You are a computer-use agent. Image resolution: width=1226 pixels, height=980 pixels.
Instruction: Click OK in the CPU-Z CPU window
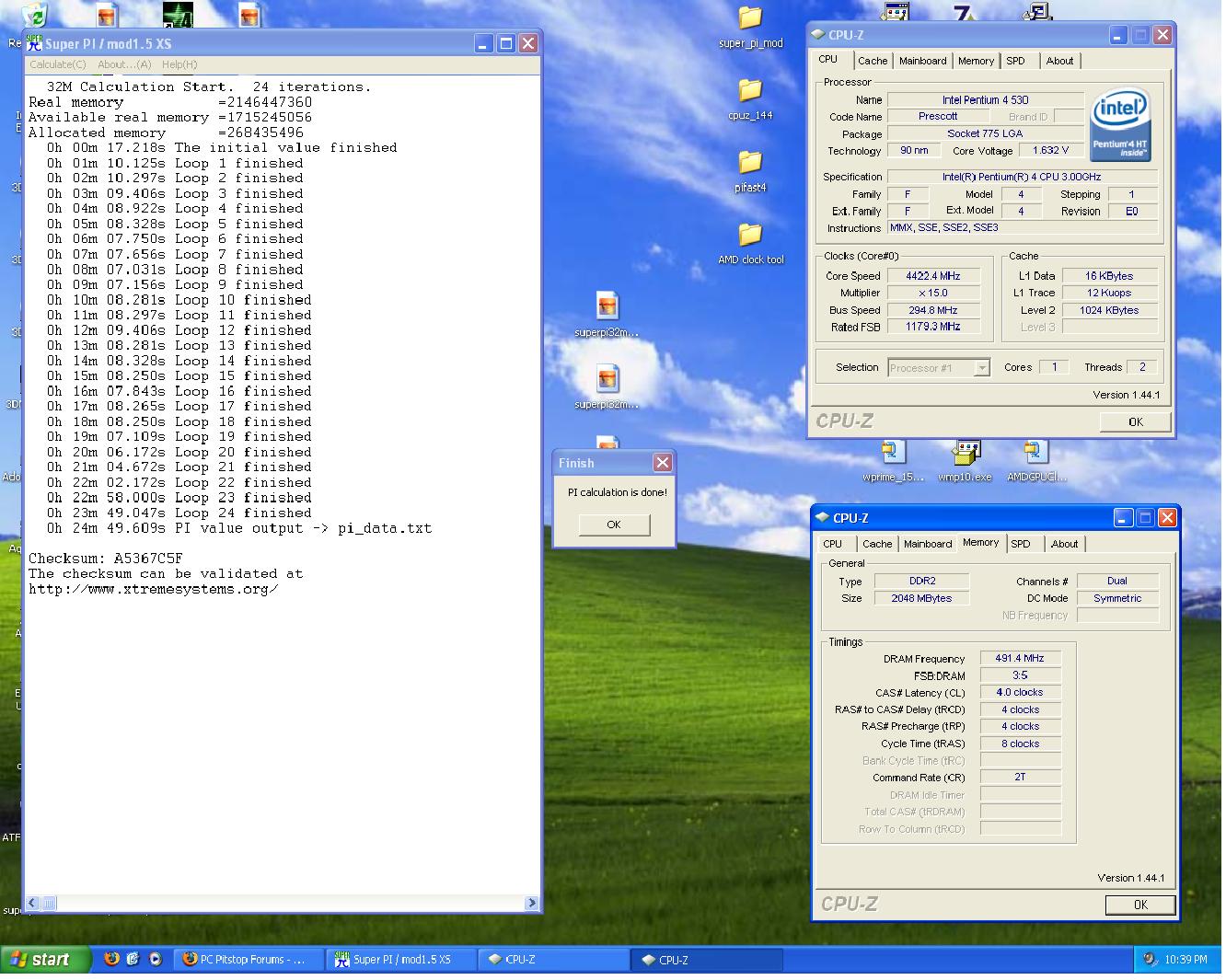(1136, 421)
